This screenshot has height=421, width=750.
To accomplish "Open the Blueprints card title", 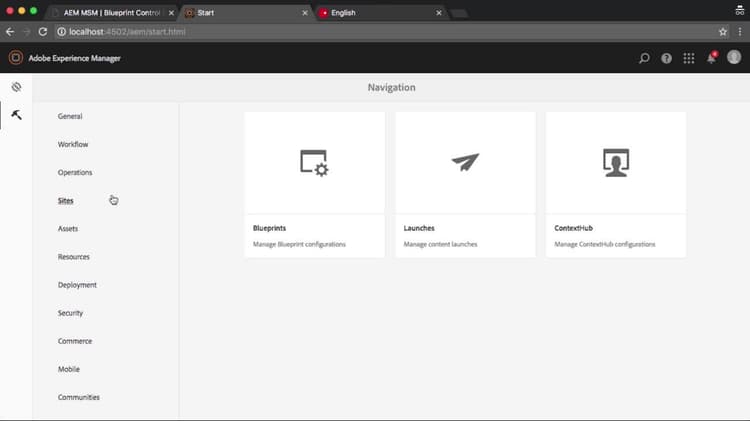I will (269, 228).
